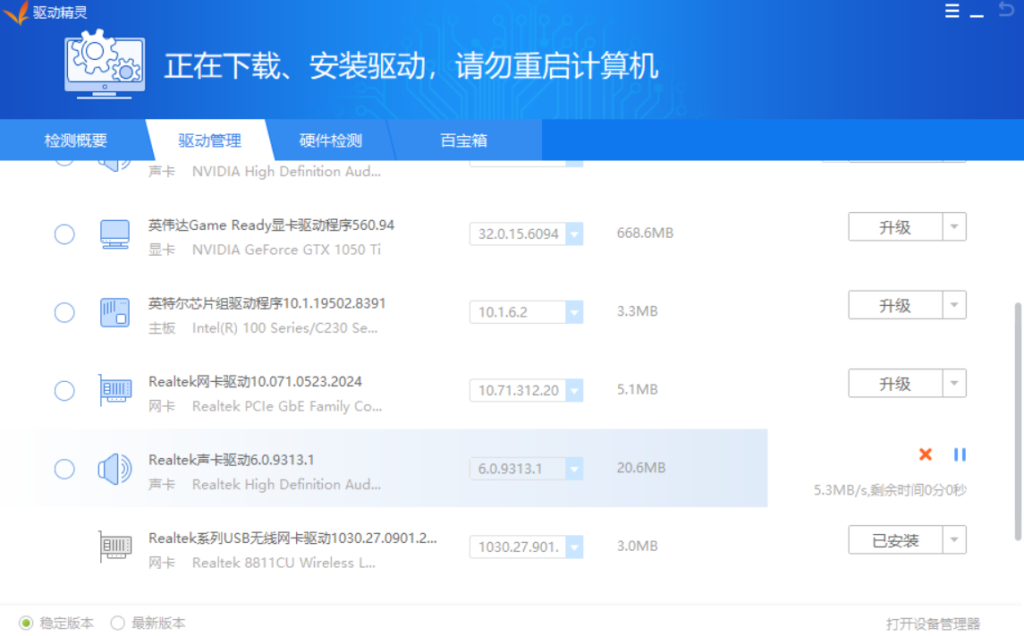
Task: Open the 百宝箱 tab
Action: pos(463,140)
